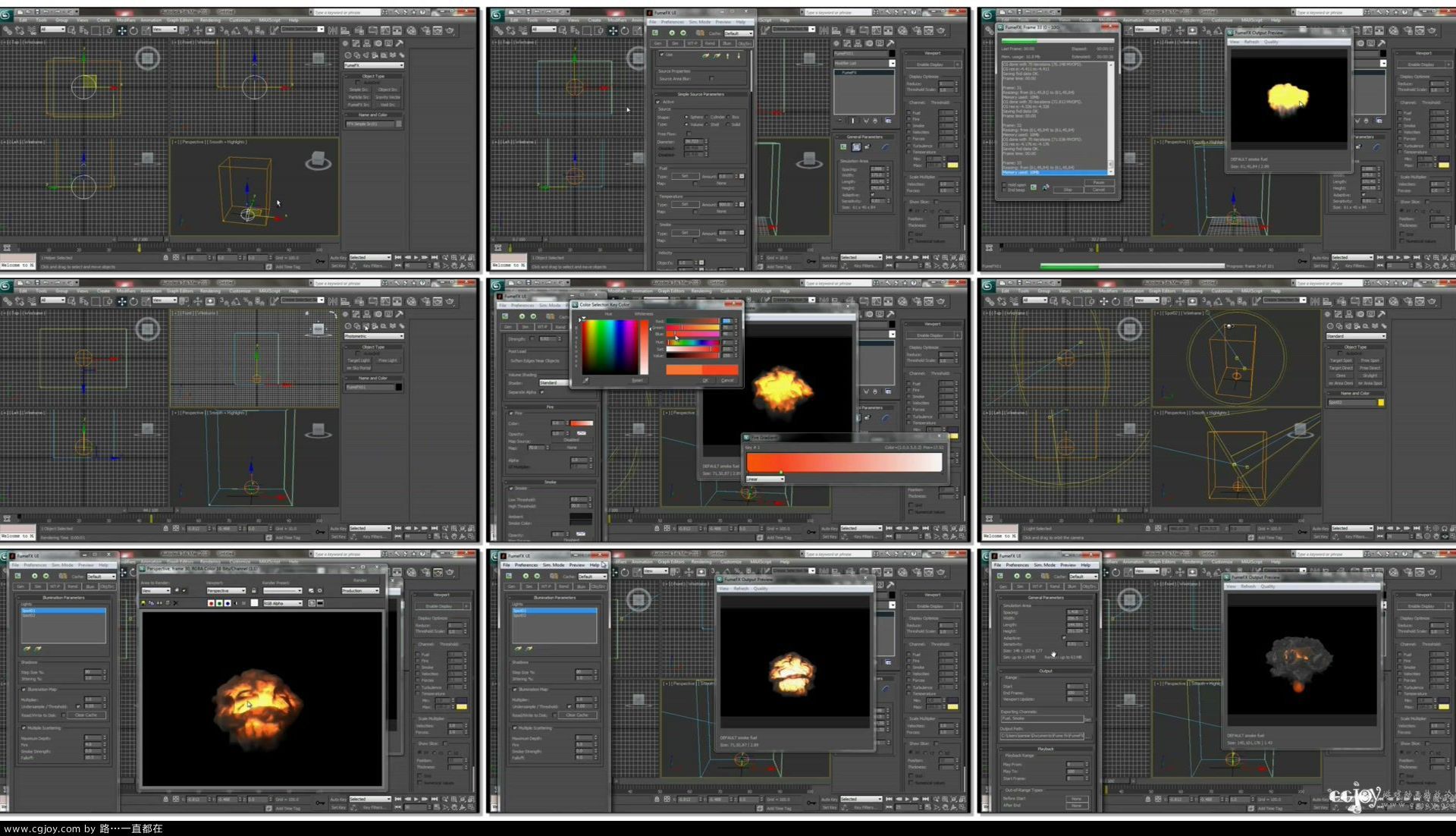Enable blue channel icon in rendered frame window
Image resolution: width=1456 pixels, height=836 pixels.
(x=227, y=603)
